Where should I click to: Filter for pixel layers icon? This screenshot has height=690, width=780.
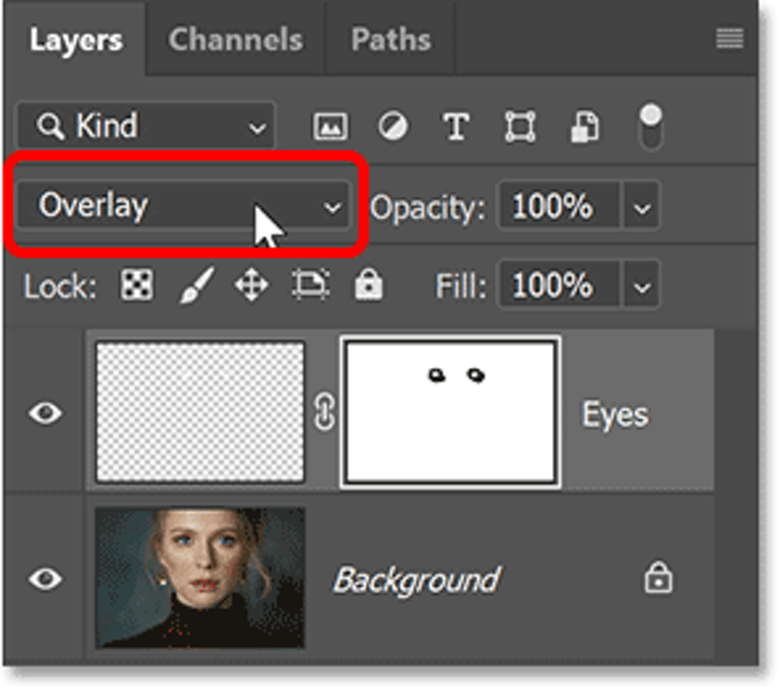(x=330, y=126)
